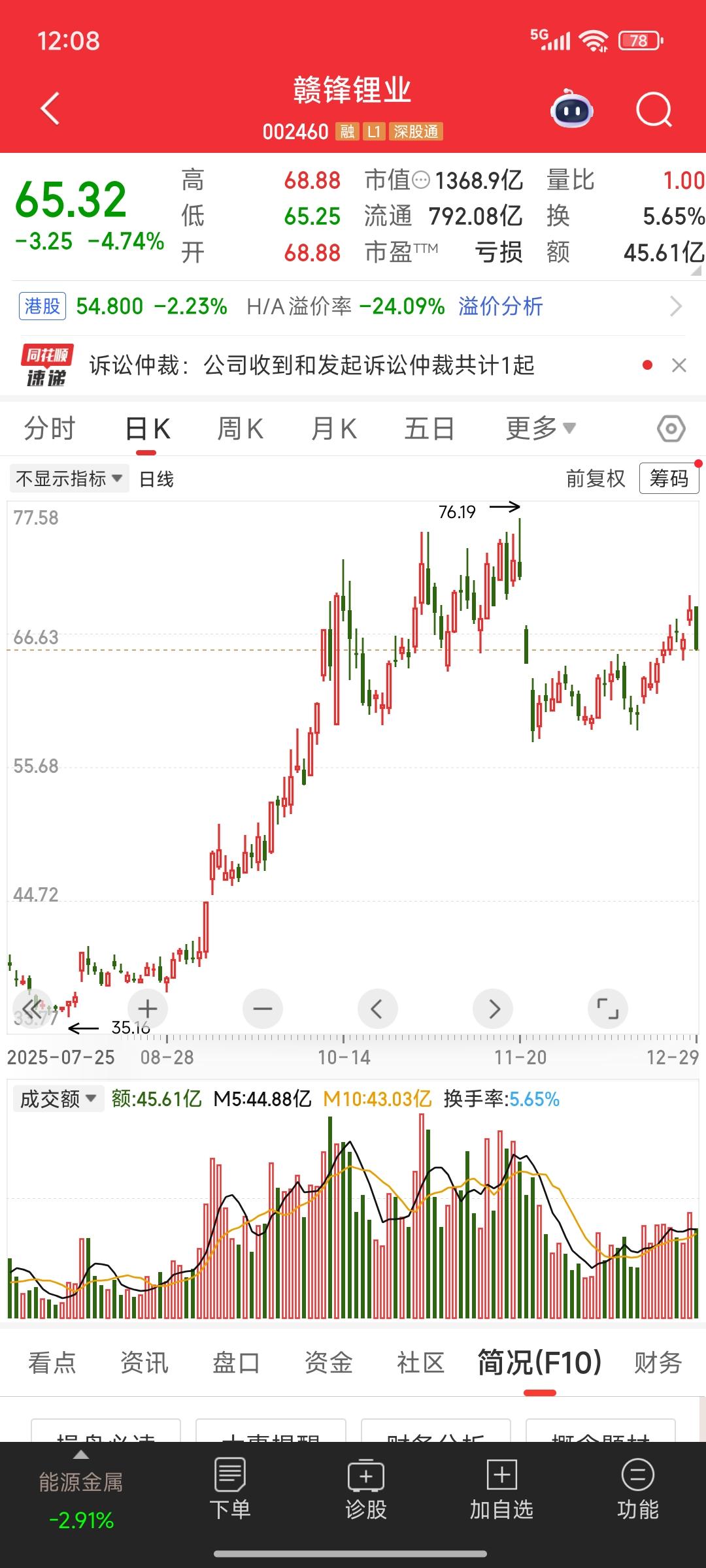
Task: Open the 盘口 tab
Action: (x=237, y=1363)
